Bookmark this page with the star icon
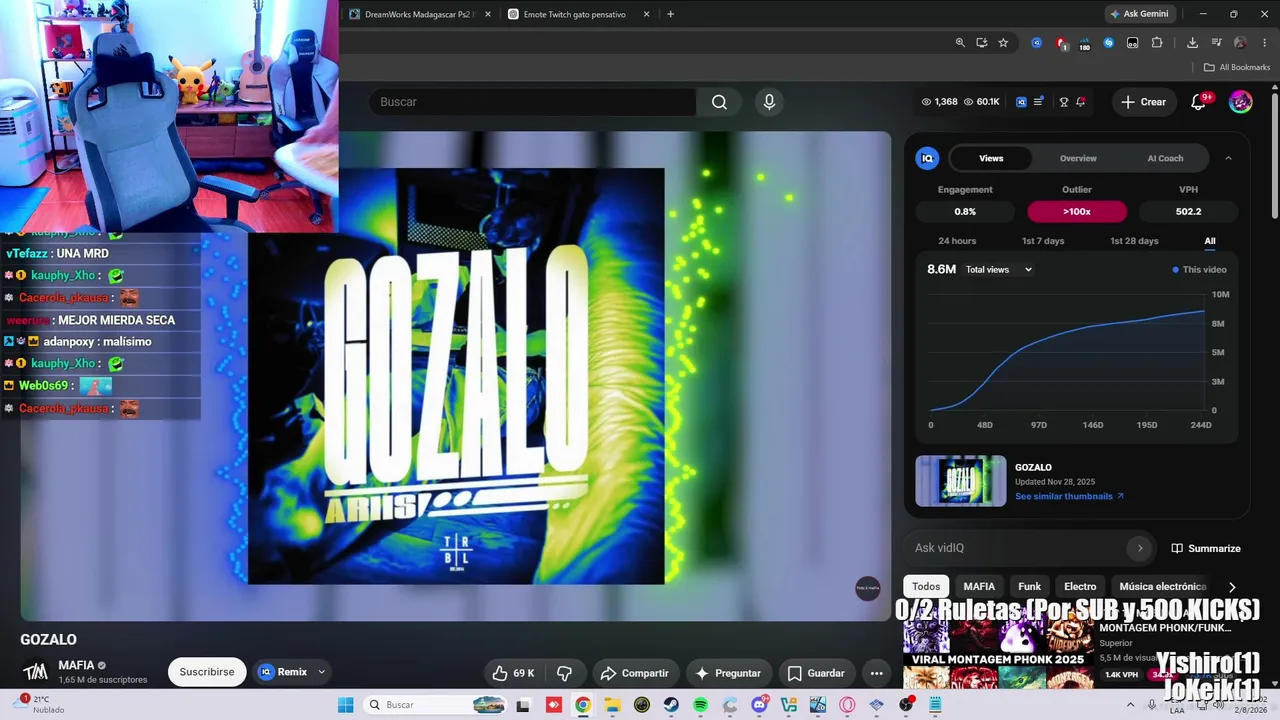The image size is (1280, 720). 1003,43
